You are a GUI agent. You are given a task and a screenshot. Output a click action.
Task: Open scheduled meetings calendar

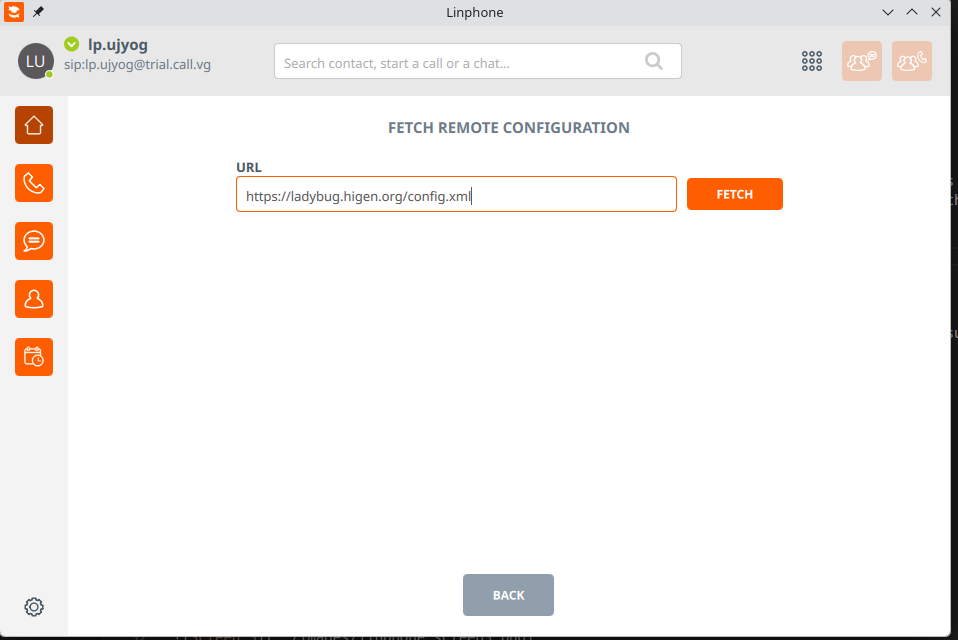click(34, 356)
